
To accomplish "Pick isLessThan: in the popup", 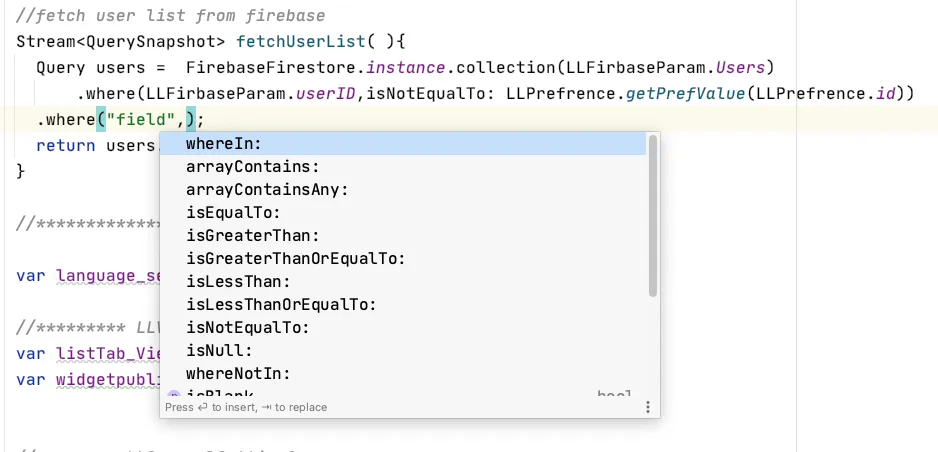I will pyautogui.click(x=403, y=282).
